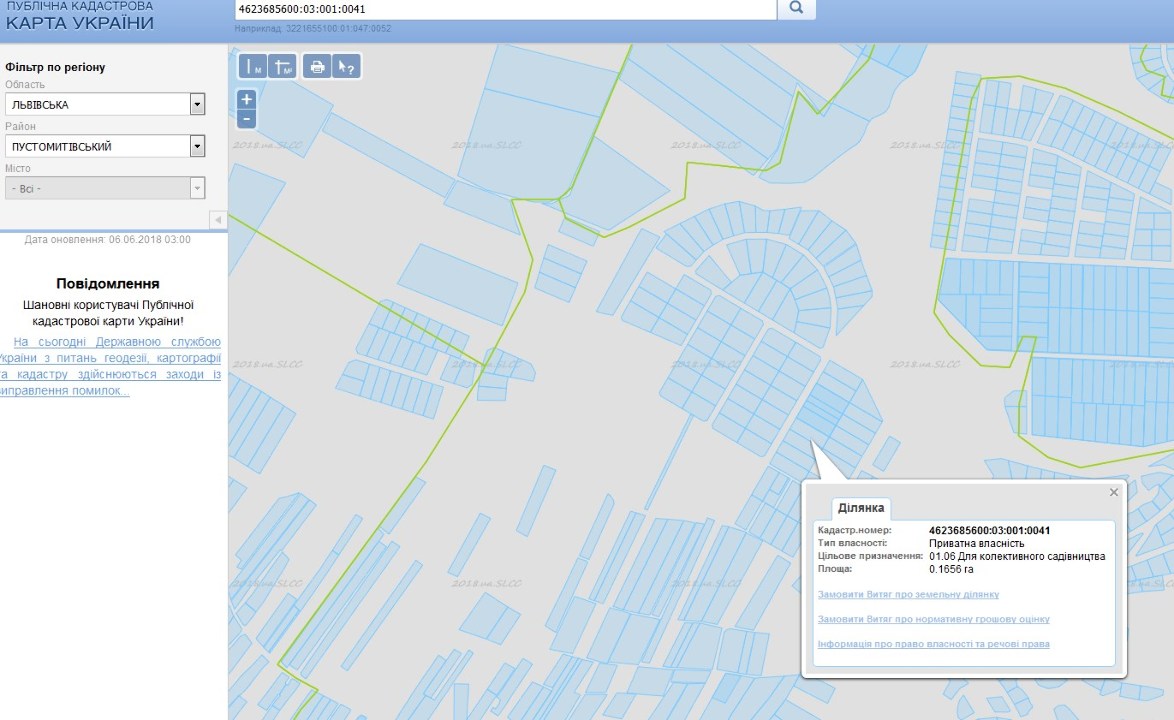The height and width of the screenshot is (720, 1174).
Task: Click the cadastral number search field
Action: (505, 9)
